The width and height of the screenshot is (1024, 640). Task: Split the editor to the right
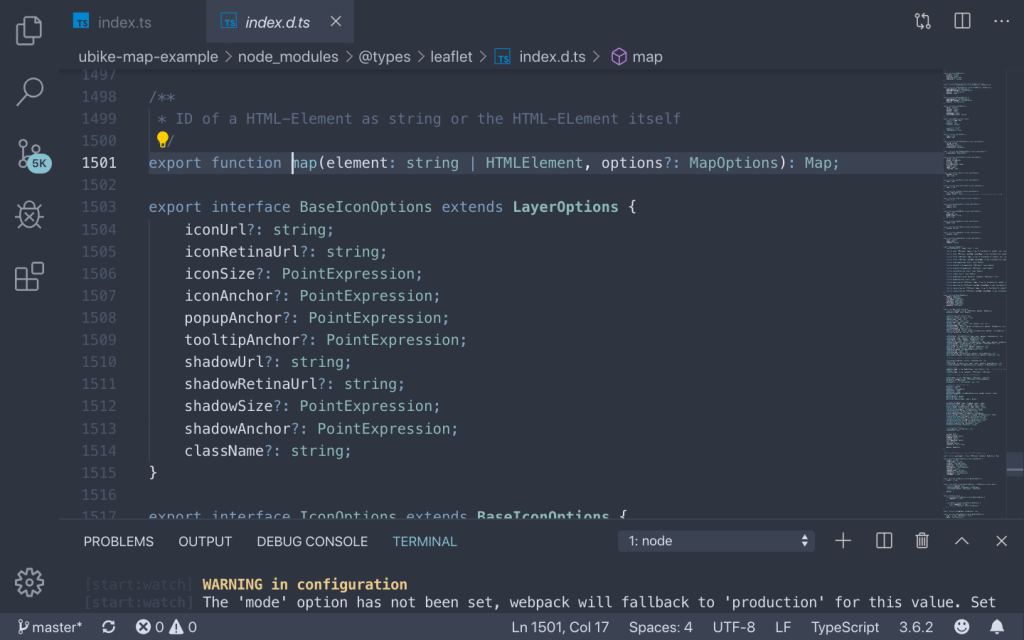(962, 22)
